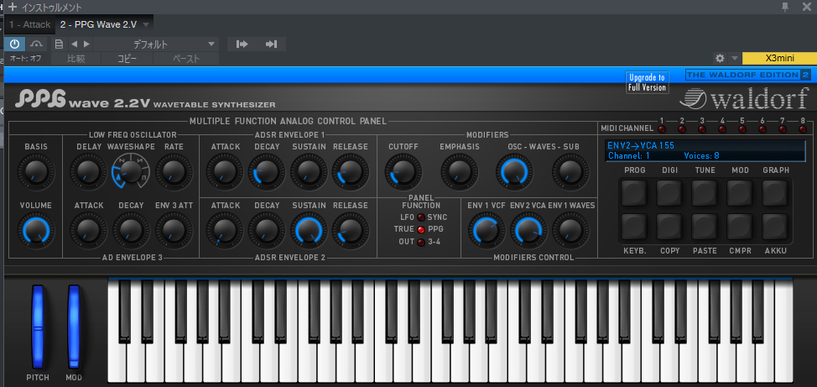Expand the dropdown arrow beside the gear
The image size is (817, 387).
pos(734,58)
